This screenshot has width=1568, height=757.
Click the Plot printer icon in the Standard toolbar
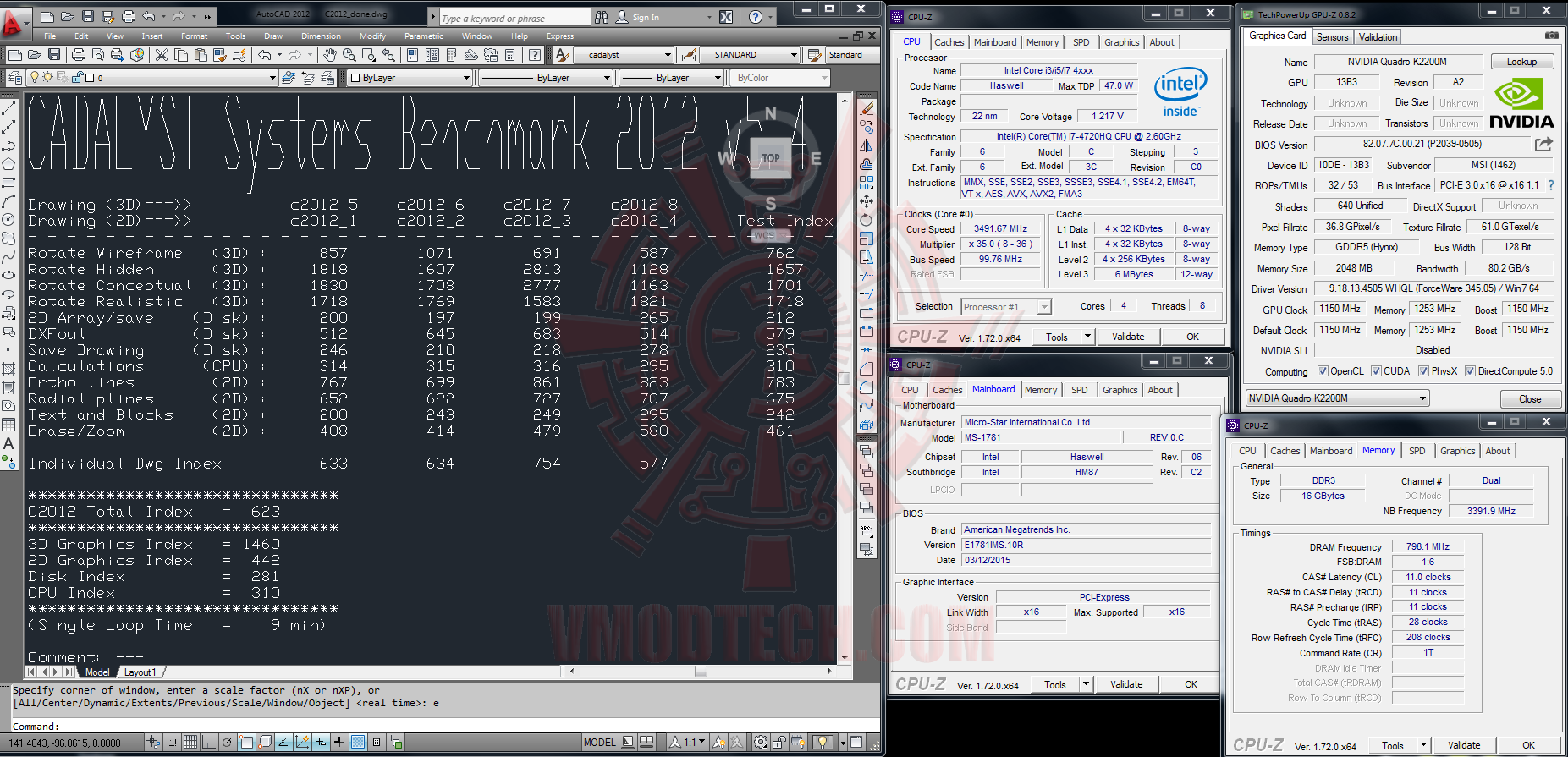pyautogui.click(x=79, y=55)
